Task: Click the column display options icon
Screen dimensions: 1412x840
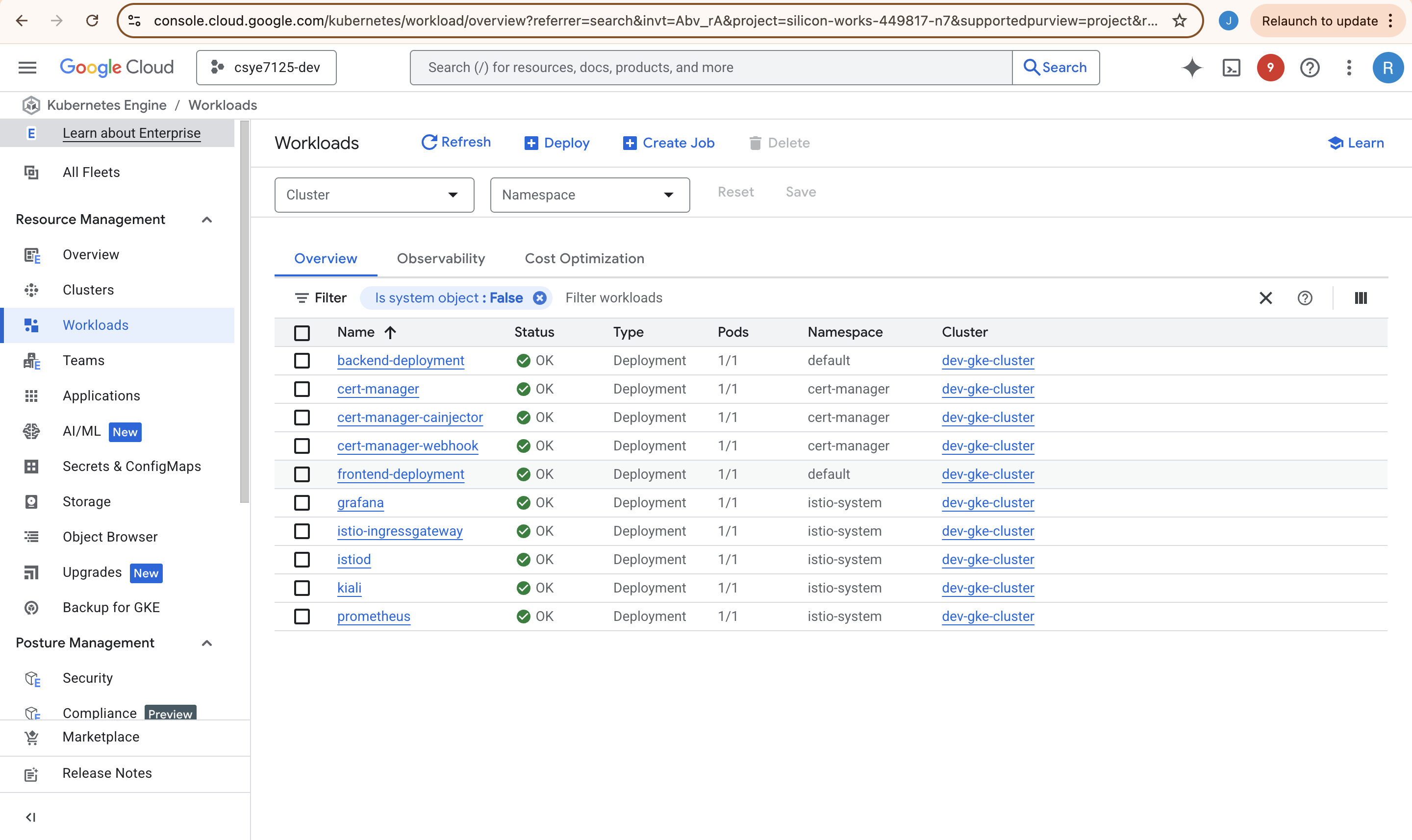Action: (1361, 298)
